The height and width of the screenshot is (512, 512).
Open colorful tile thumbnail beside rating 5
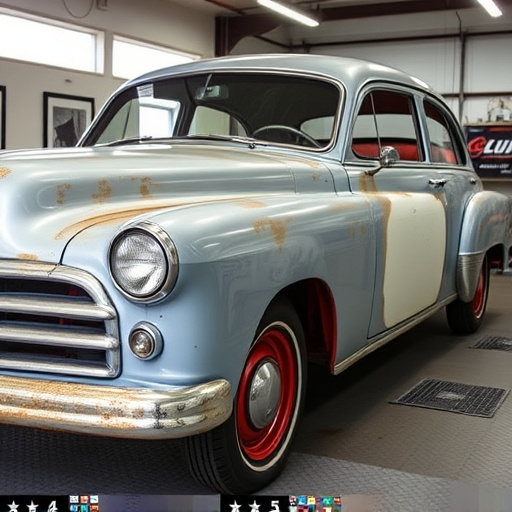pos(315,504)
